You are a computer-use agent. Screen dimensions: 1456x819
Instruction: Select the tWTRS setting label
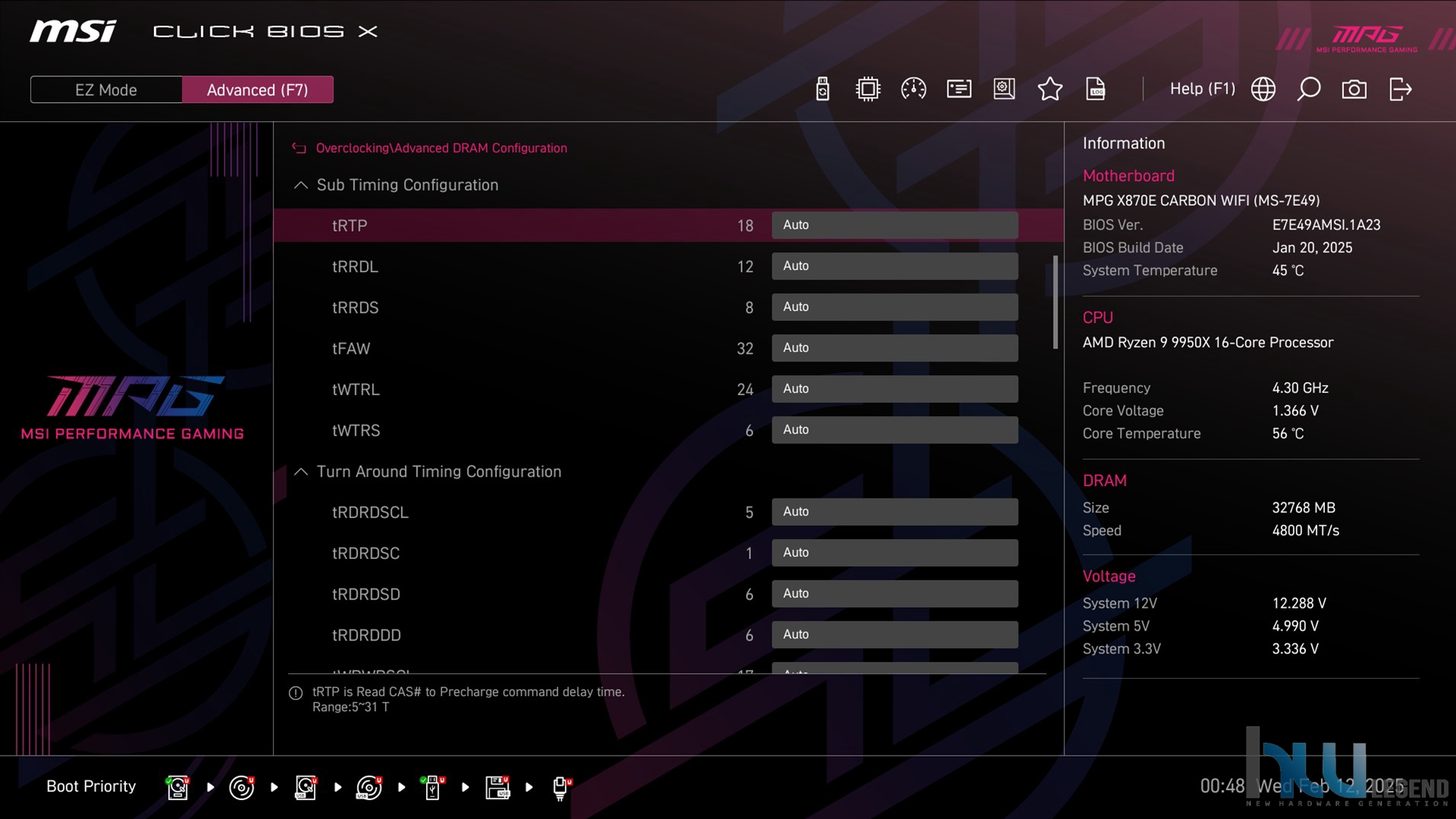[356, 431]
